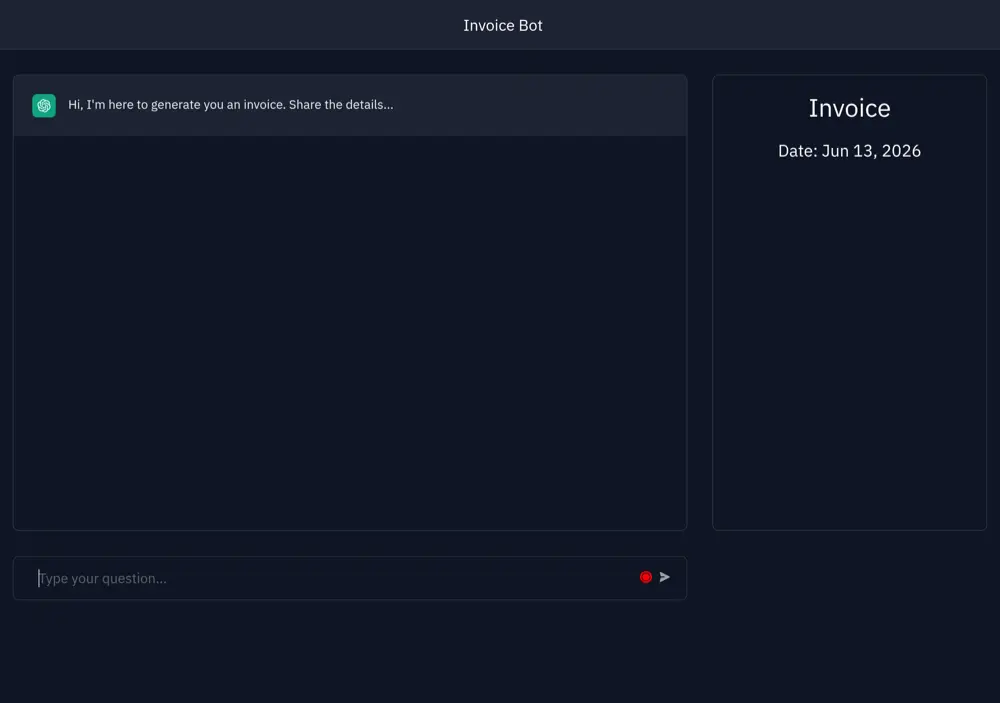Click the 'Date: Jun 13, 2026' text

849,151
